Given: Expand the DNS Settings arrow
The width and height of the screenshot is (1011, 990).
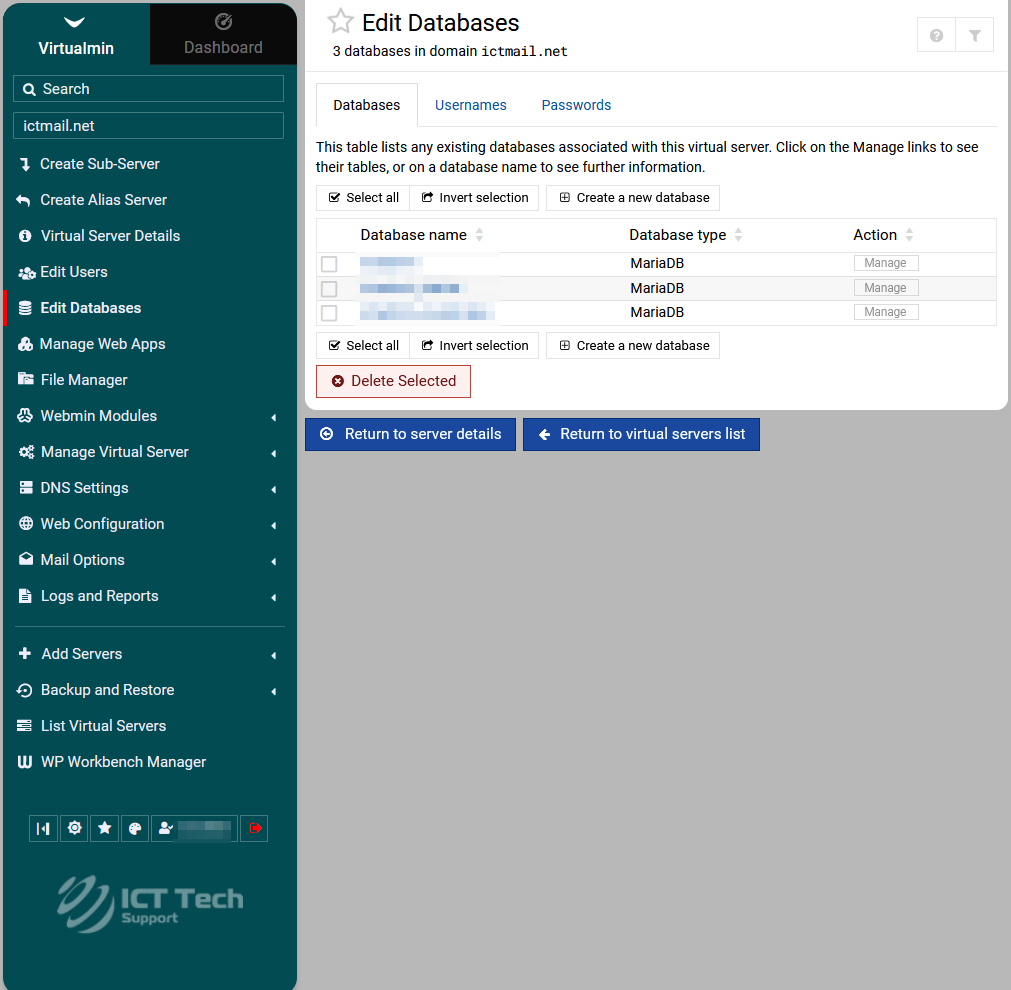Looking at the screenshot, I should [x=274, y=490].
